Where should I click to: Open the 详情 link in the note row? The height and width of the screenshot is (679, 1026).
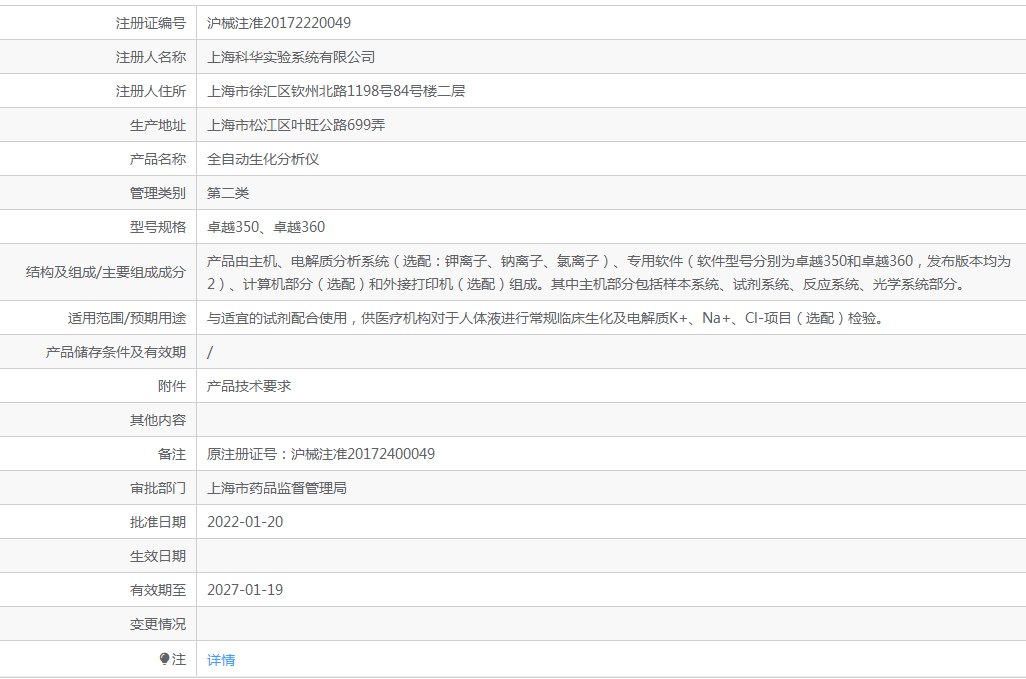(x=221, y=660)
